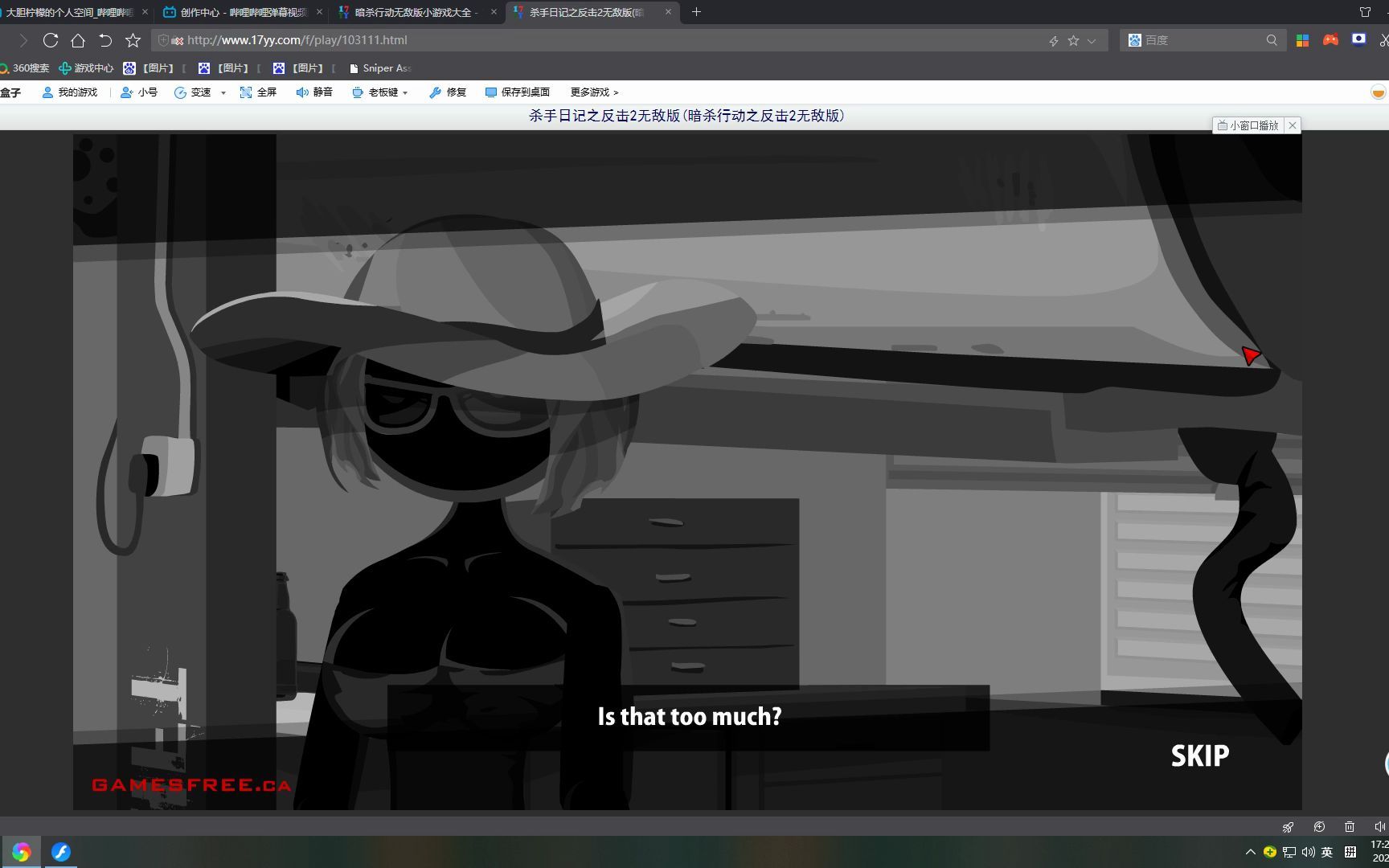The height and width of the screenshot is (868, 1389).
Task: Open the 游戏中心 bookmark
Action: click(86, 68)
